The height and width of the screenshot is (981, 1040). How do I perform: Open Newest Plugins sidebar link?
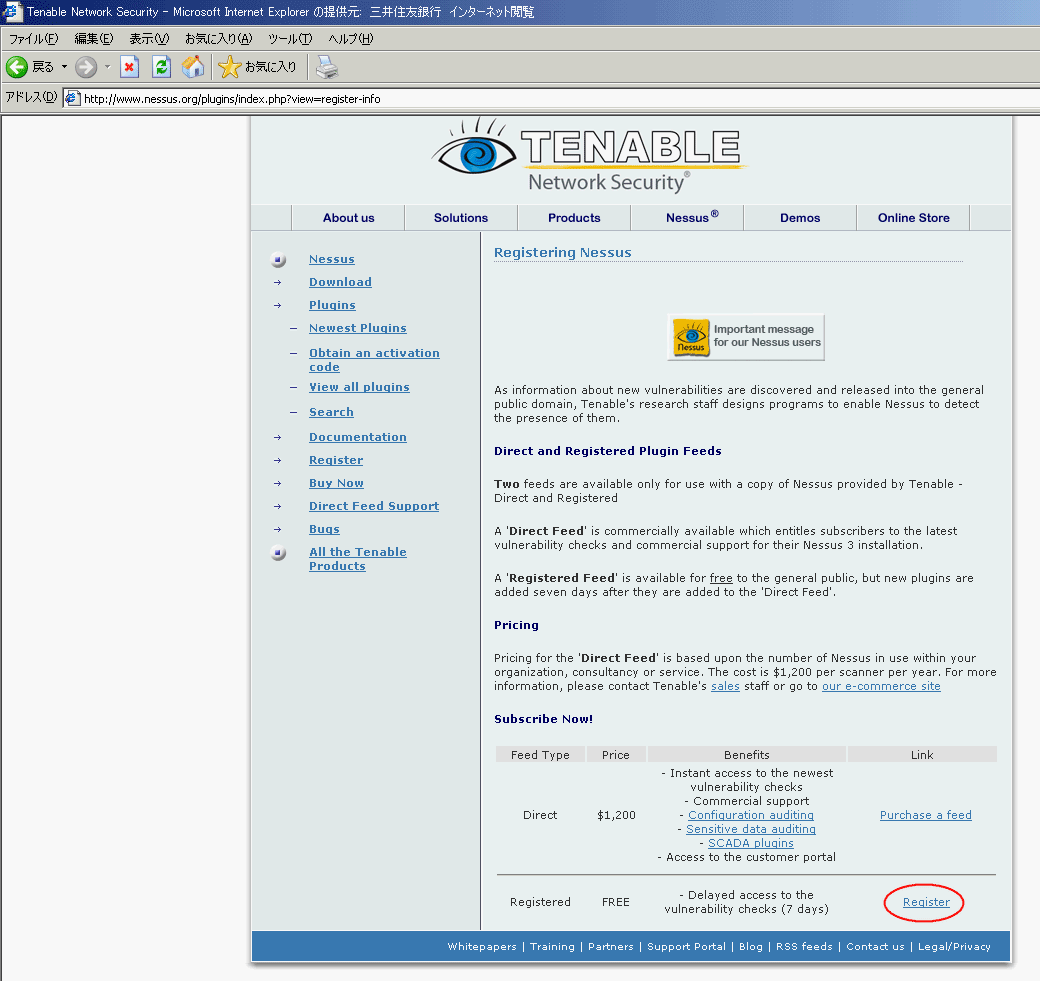[x=358, y=328]
